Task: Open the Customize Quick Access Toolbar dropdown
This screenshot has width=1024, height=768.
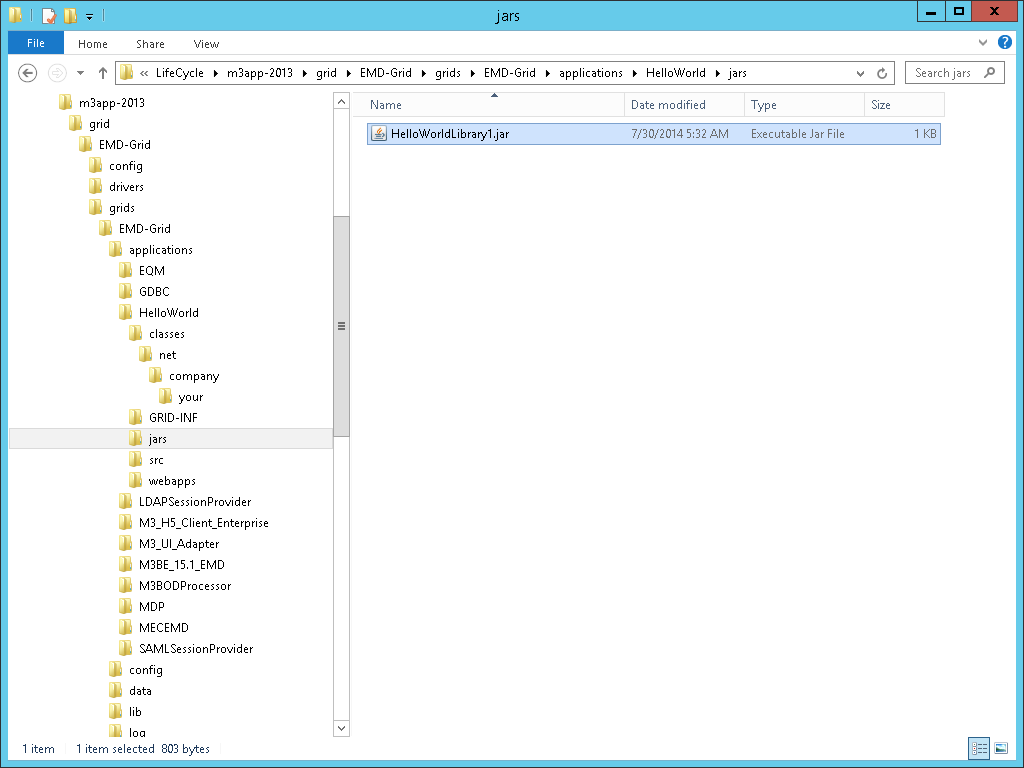Action: coord(89,16)
